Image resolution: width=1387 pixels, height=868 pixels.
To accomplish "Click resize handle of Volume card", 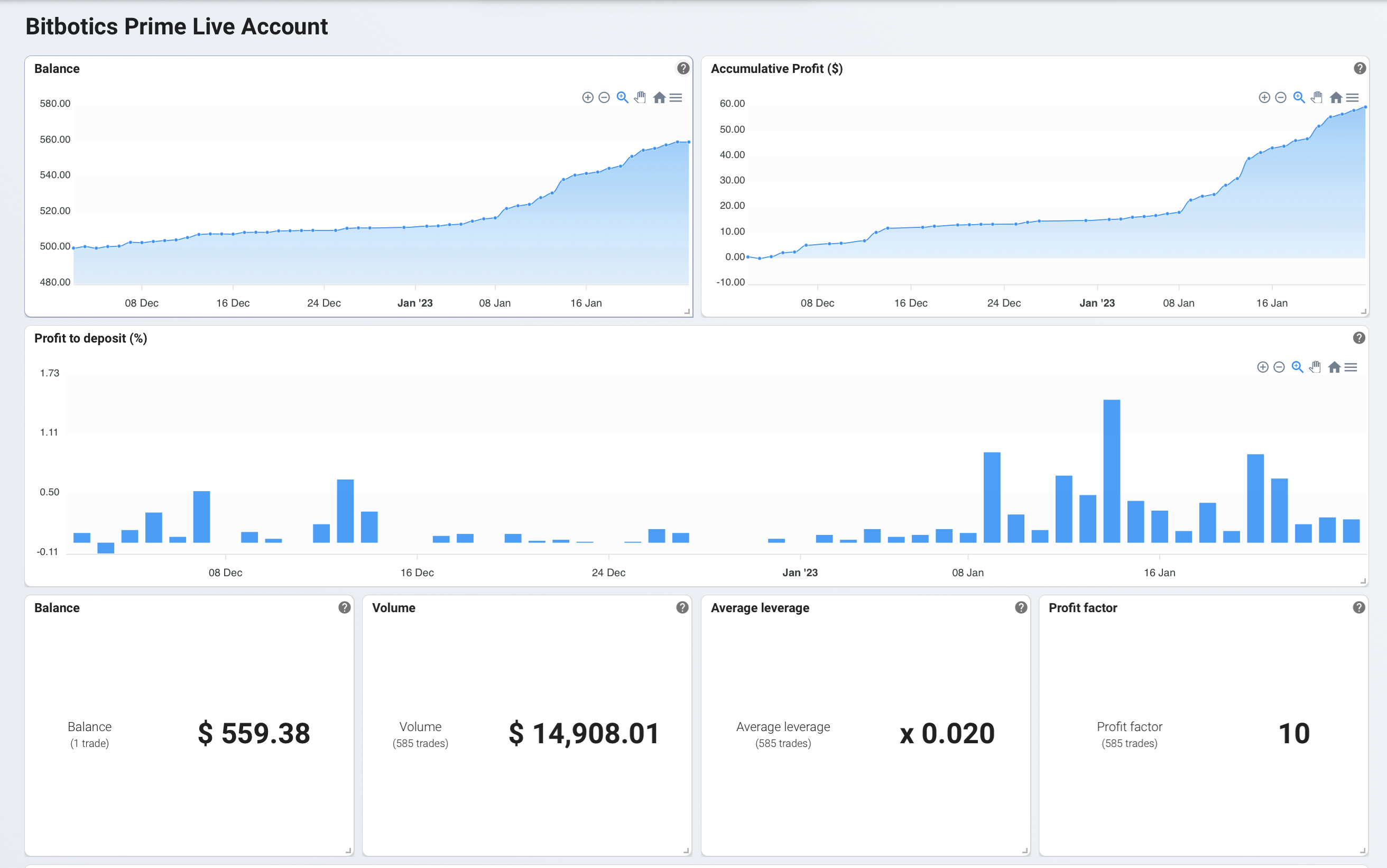I will [x=686, y=851].
